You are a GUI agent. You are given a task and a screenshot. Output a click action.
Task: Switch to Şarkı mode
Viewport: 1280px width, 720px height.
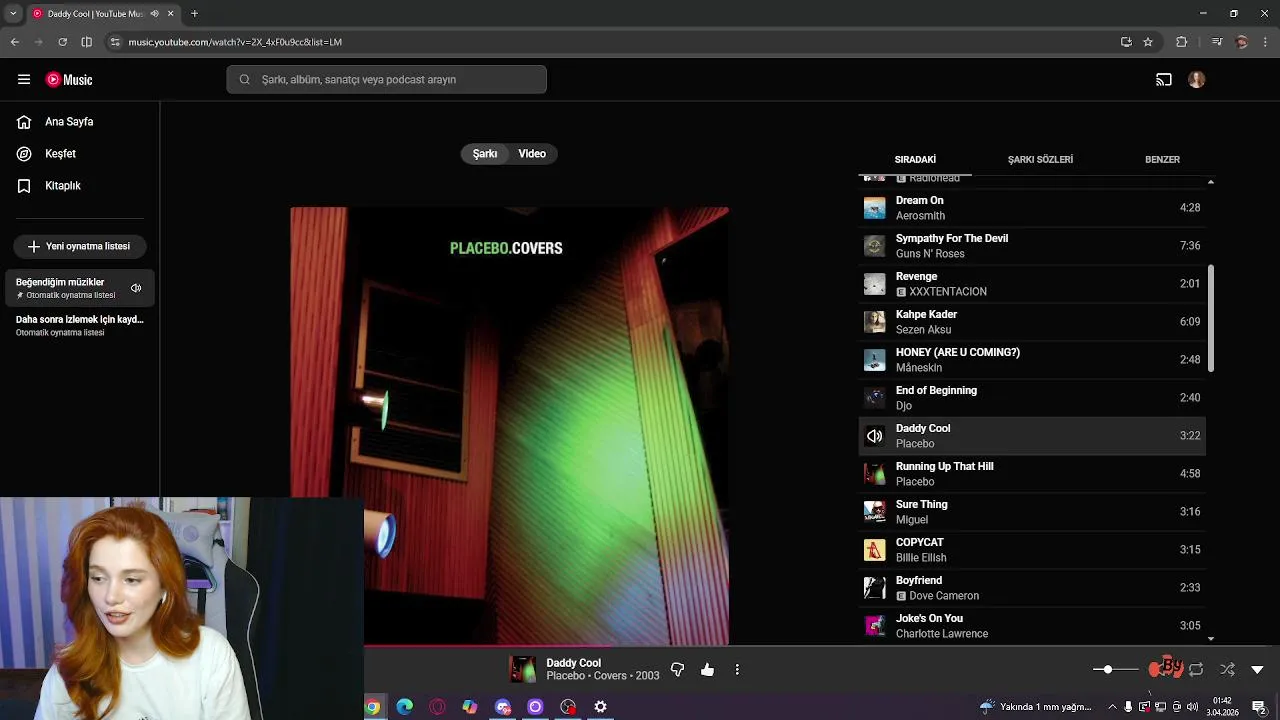tap(485, 154)
